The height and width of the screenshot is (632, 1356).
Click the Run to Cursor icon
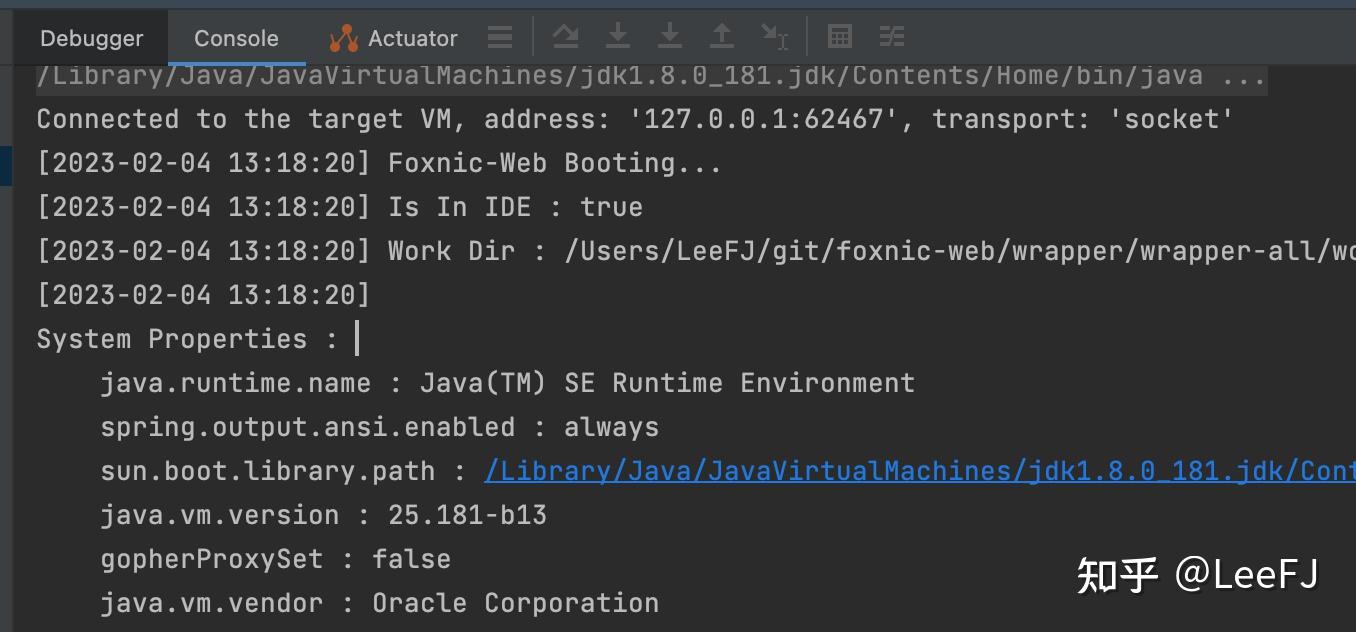coord(774,37)
